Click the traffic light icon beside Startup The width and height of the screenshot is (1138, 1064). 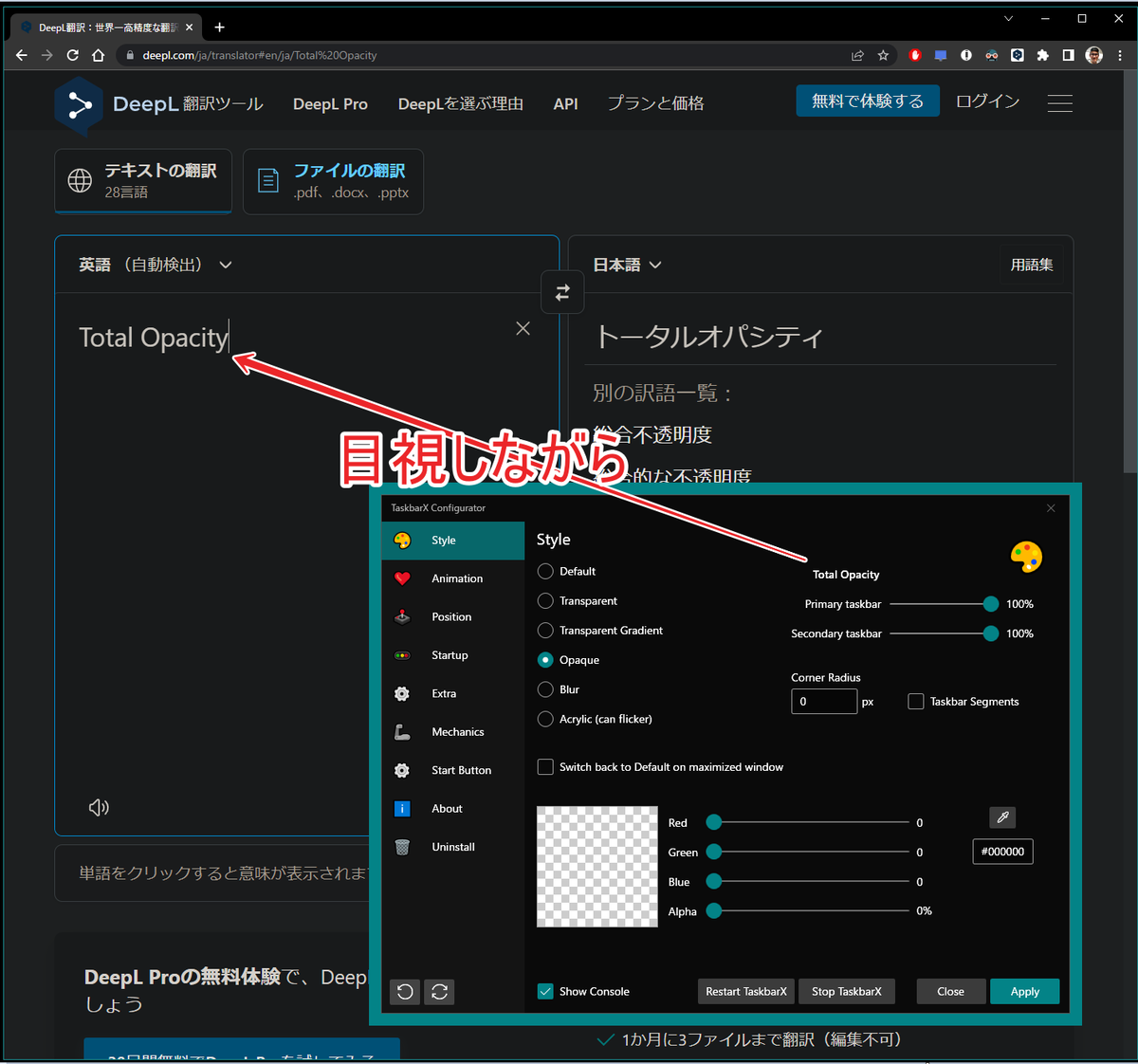point(402,655)
